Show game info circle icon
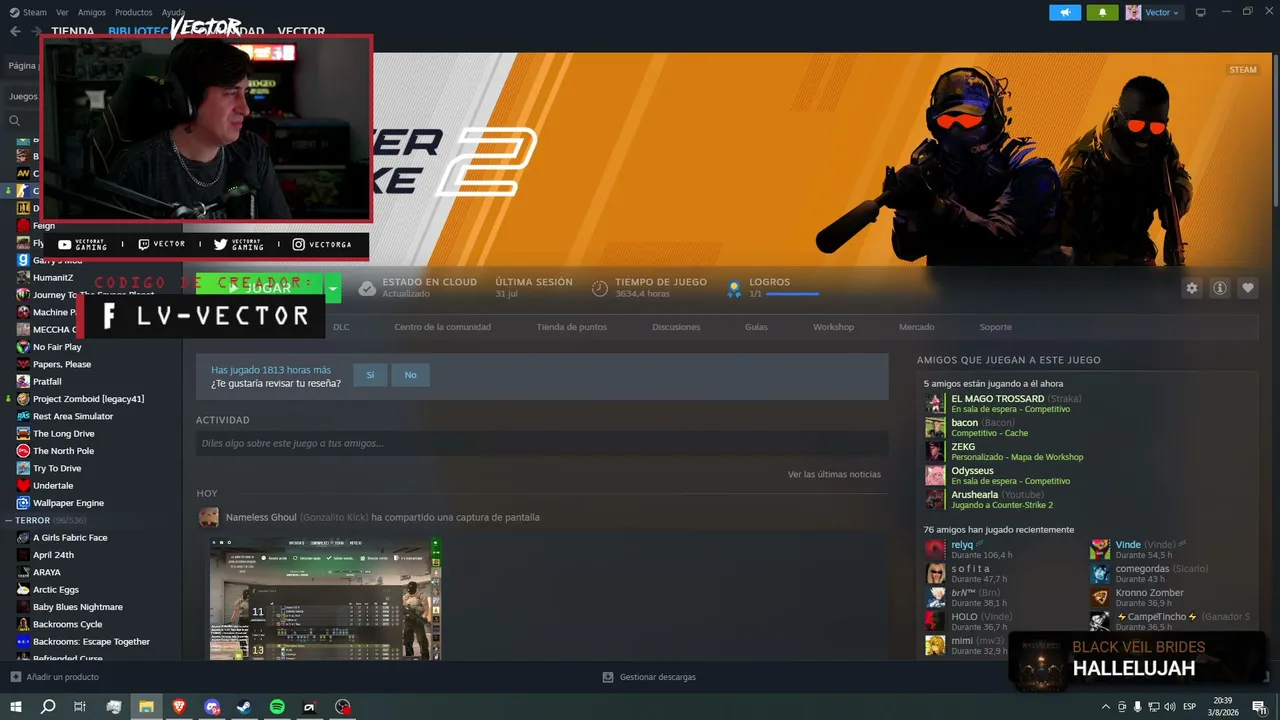Viewport: 1280px width, 720px height. click(1220, 288)
